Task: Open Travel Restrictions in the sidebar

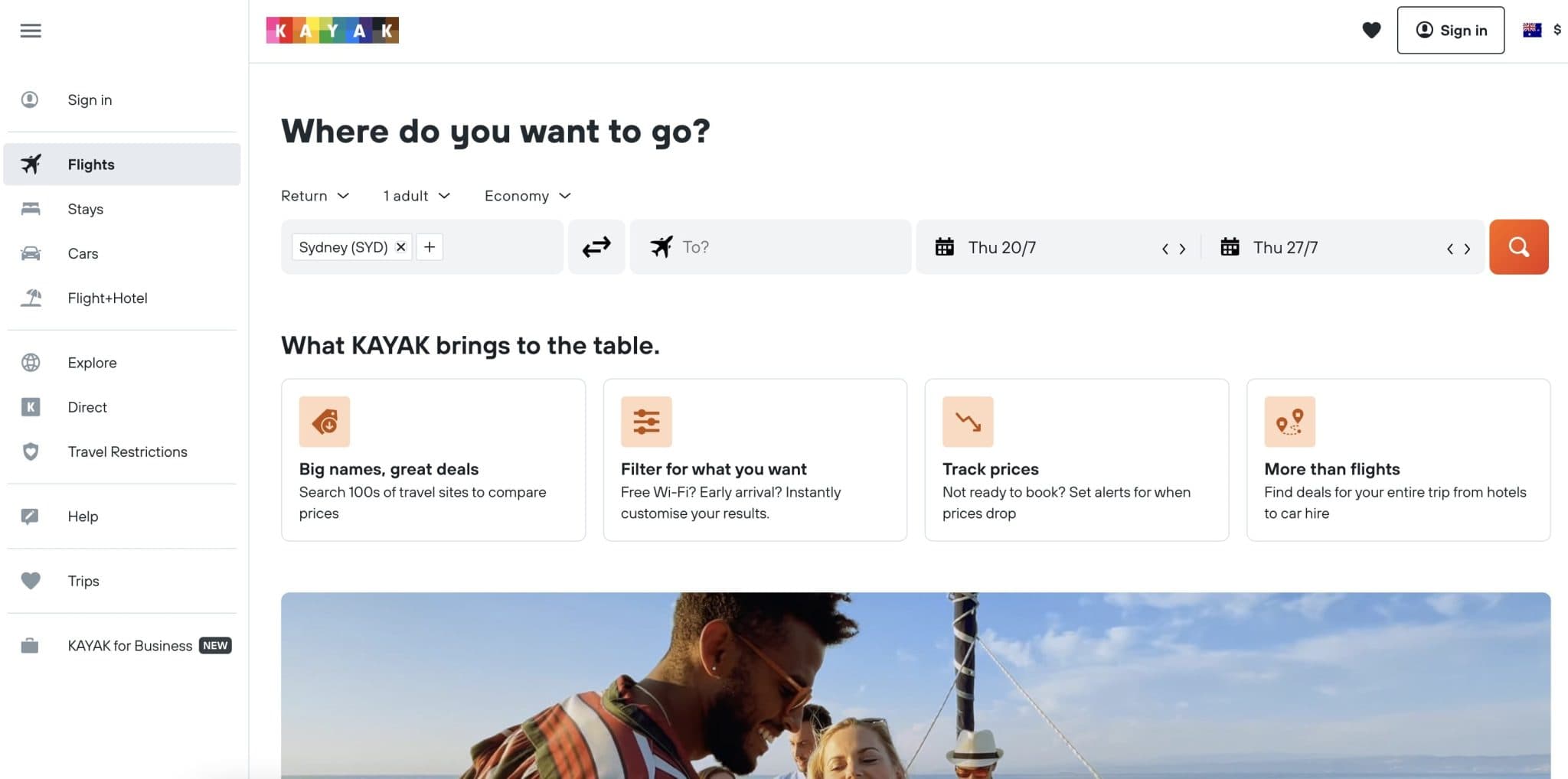Action: [x=122, y=451]
